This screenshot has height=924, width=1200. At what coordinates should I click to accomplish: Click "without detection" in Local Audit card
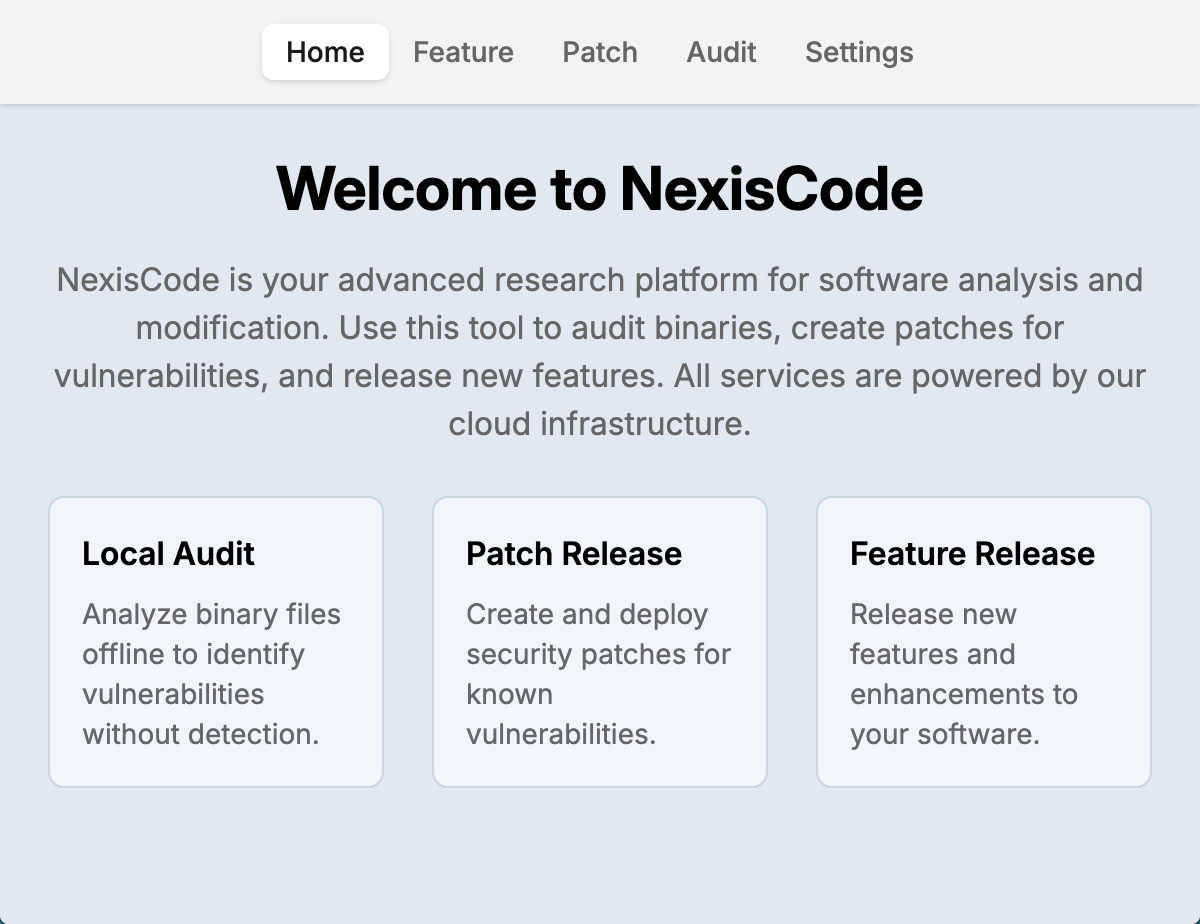click(x=200, y=734)
